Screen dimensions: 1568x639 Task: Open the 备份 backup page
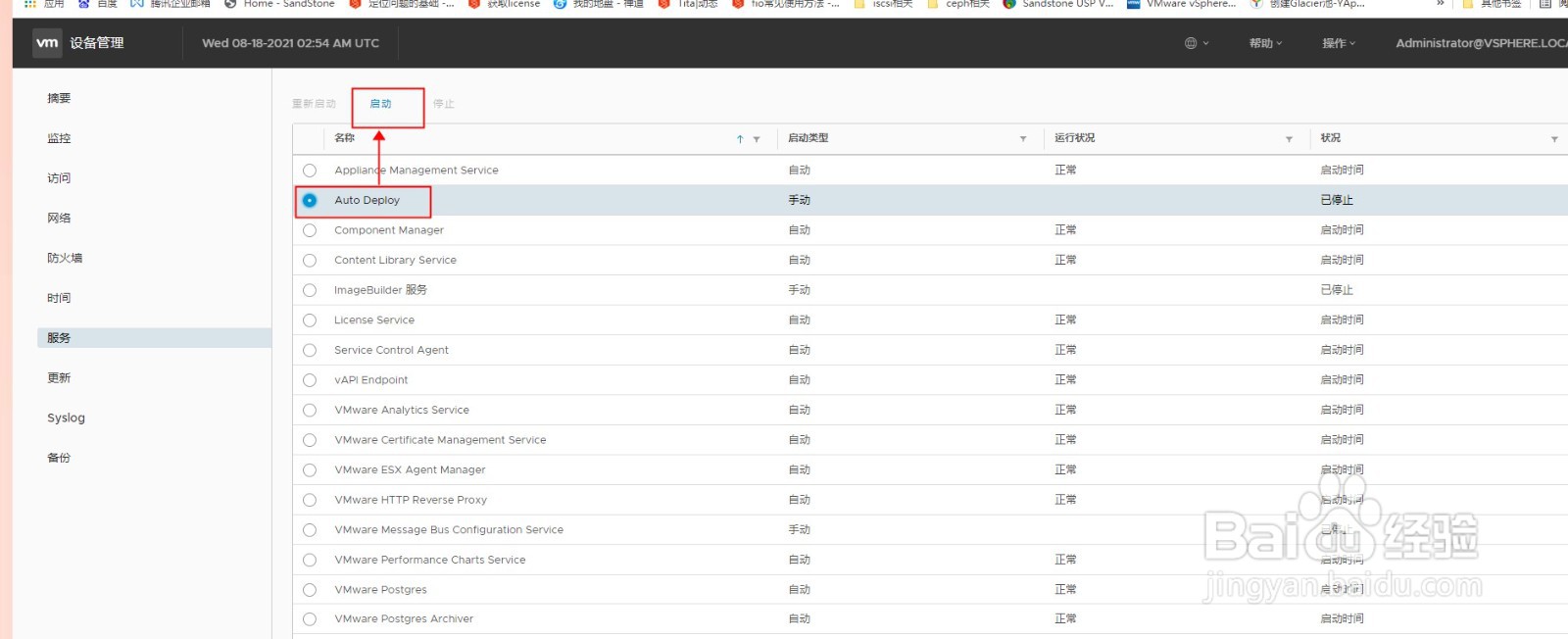point(59,458)
